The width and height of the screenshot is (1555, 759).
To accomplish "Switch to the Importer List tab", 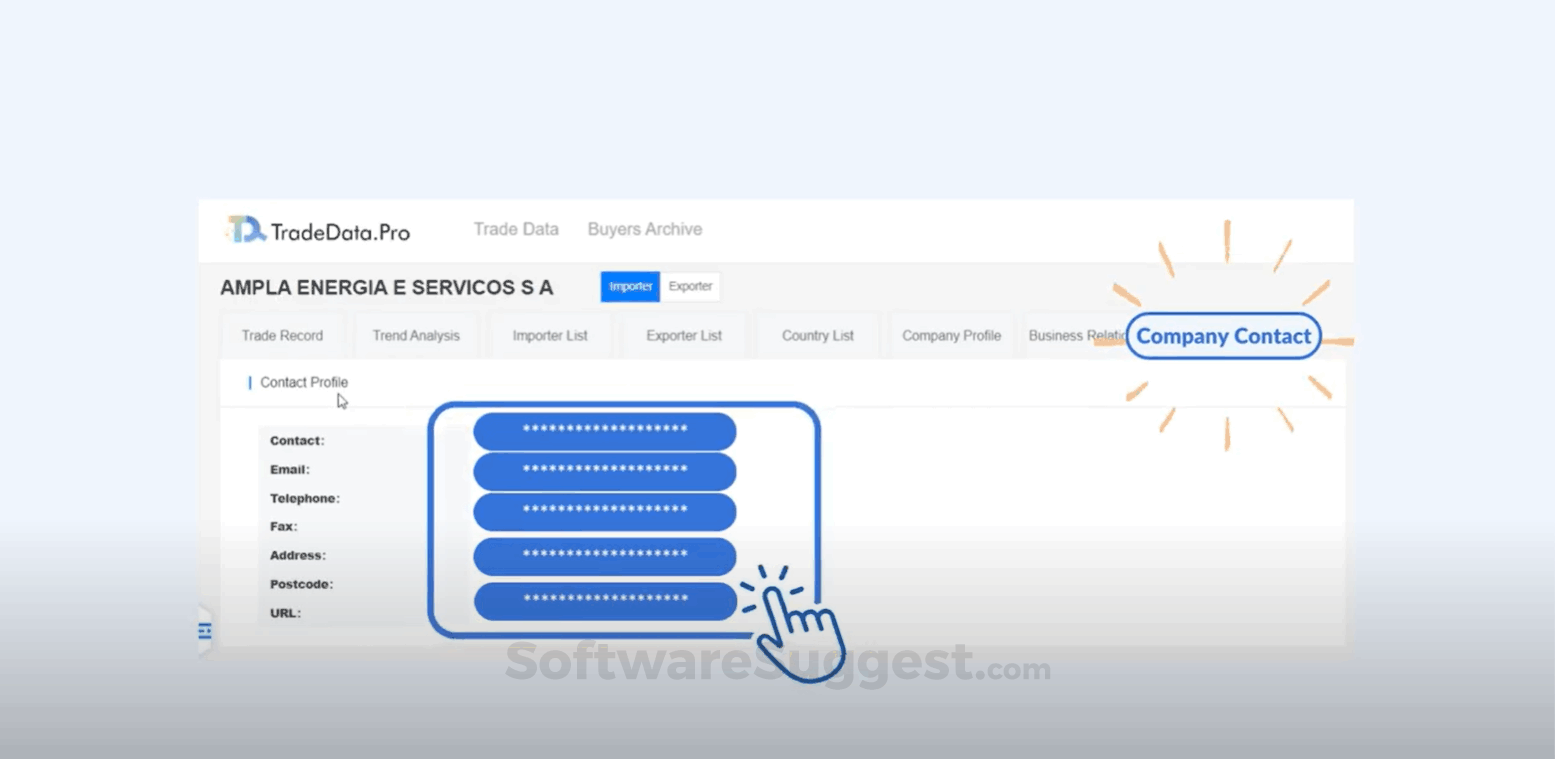I will coord(550,335).
